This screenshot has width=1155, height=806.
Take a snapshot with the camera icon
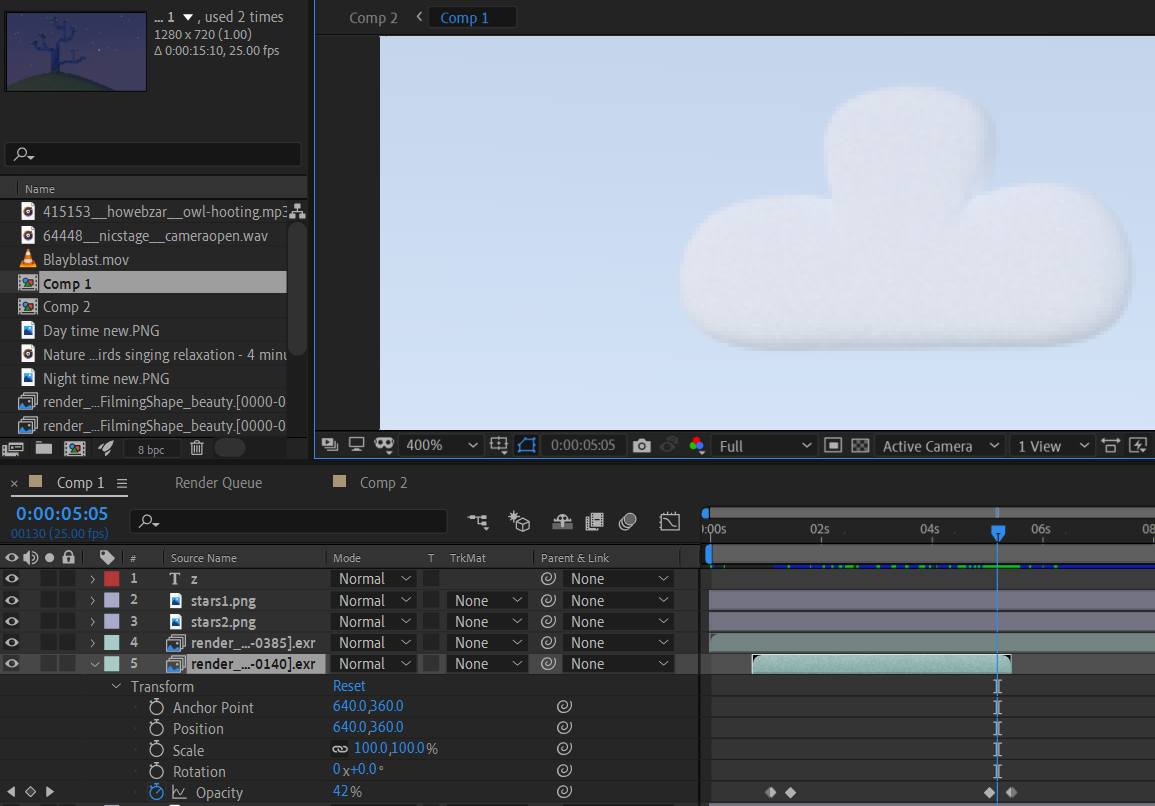point(642,446)
